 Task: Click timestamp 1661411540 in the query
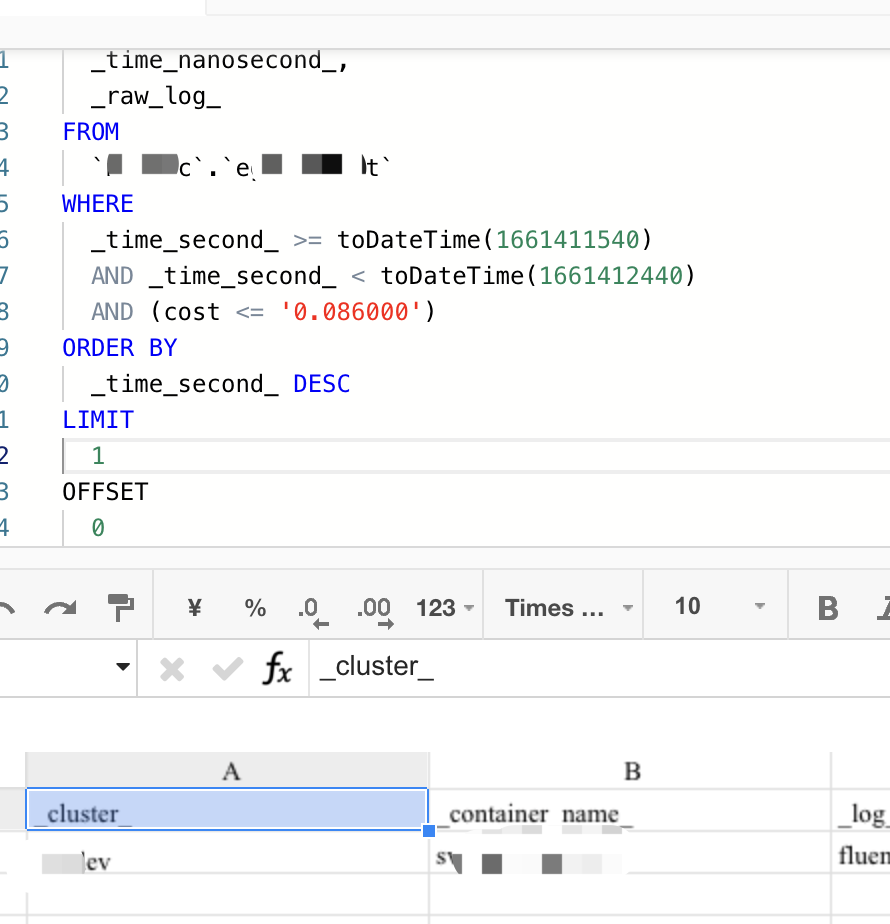[x=568, y=239]
